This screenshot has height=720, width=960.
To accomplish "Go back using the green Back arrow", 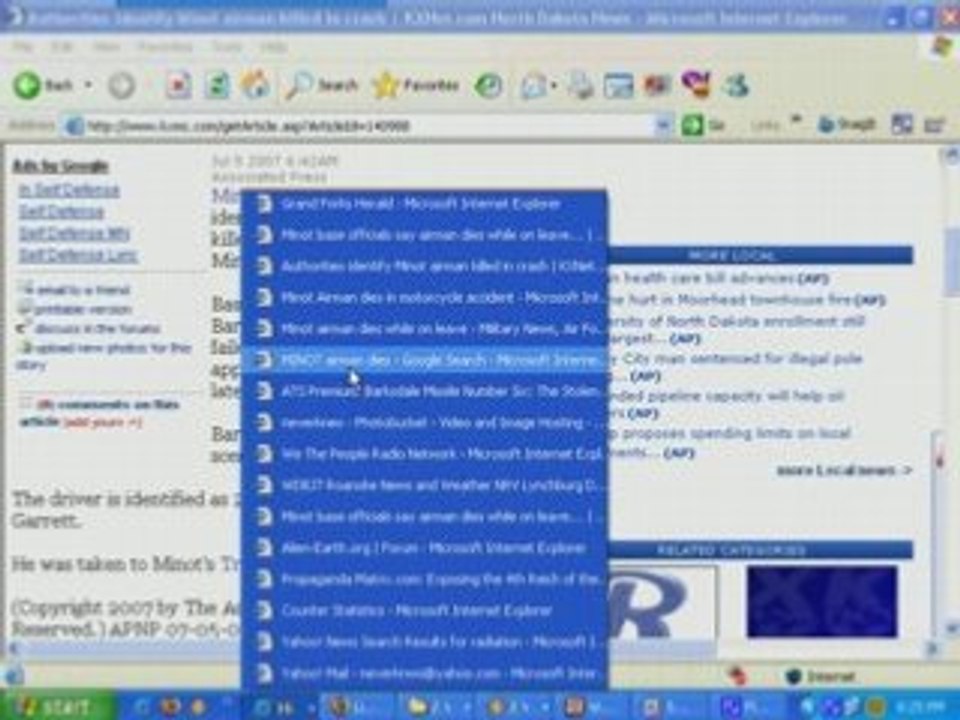I will [43, 86].
